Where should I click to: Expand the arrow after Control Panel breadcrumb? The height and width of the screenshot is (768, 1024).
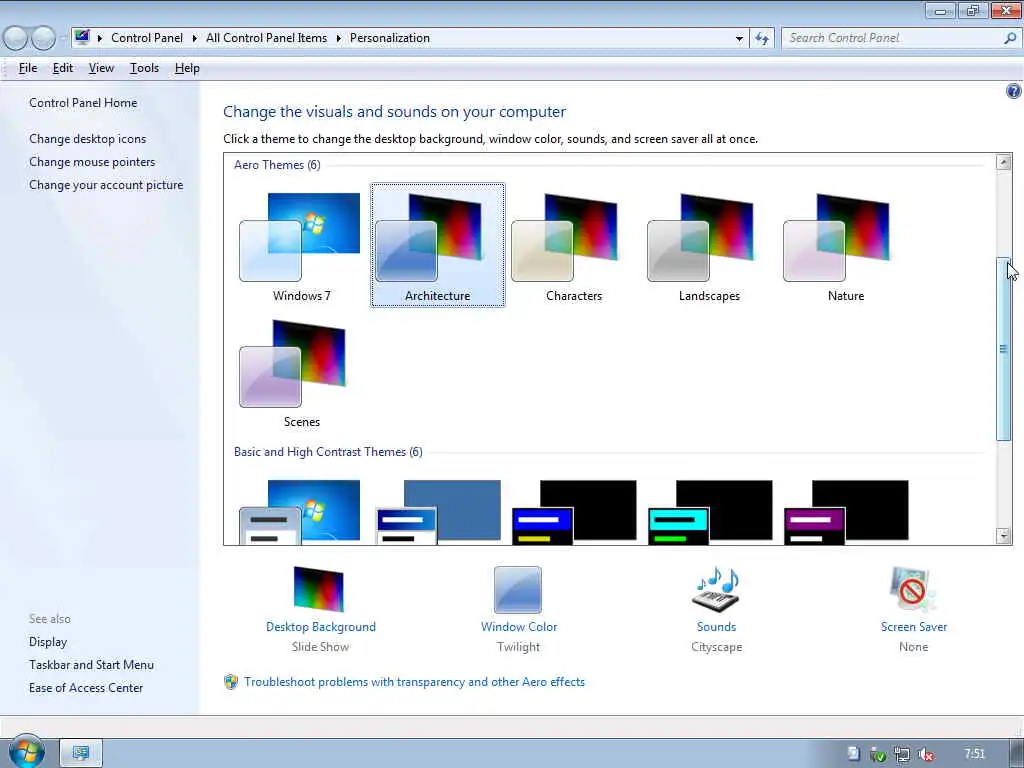pos(195,39)
